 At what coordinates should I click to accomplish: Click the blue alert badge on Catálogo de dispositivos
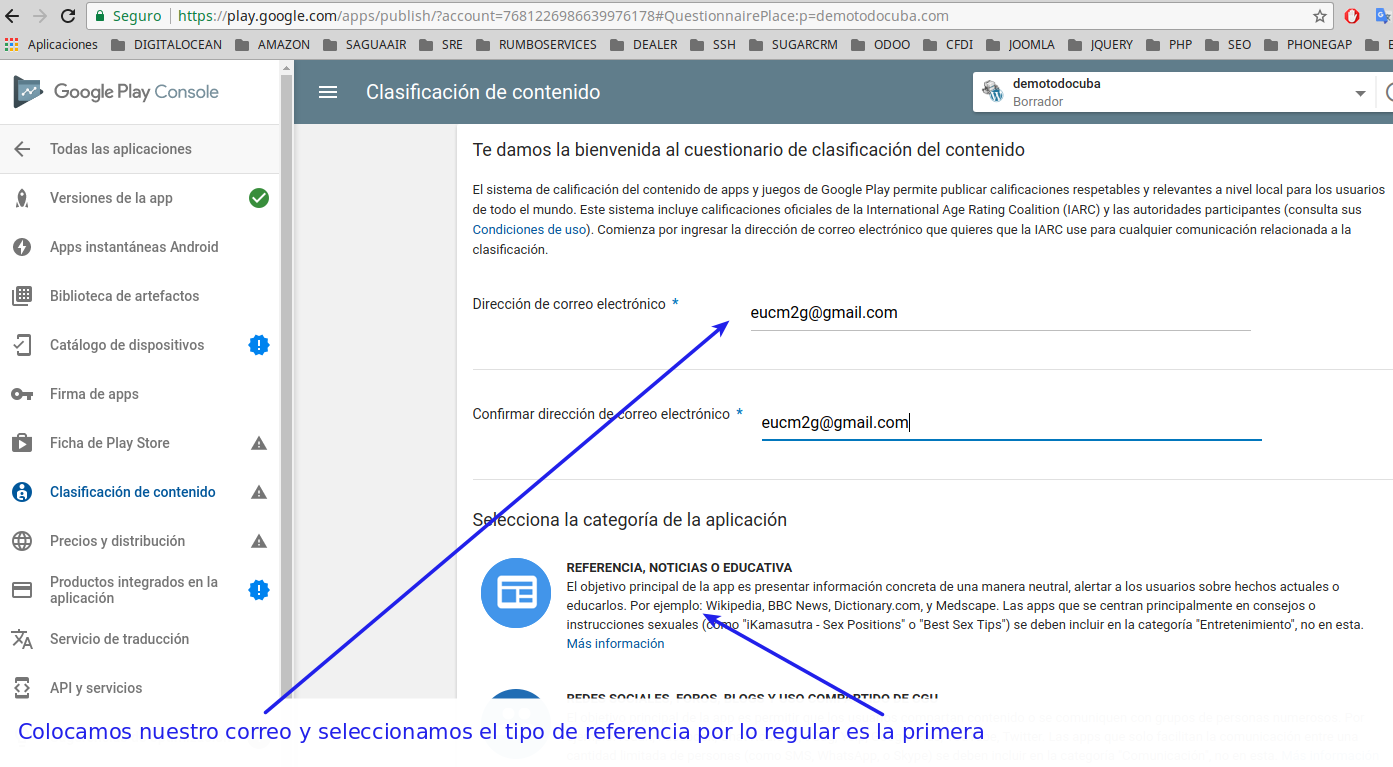click(x=259, y=345)
